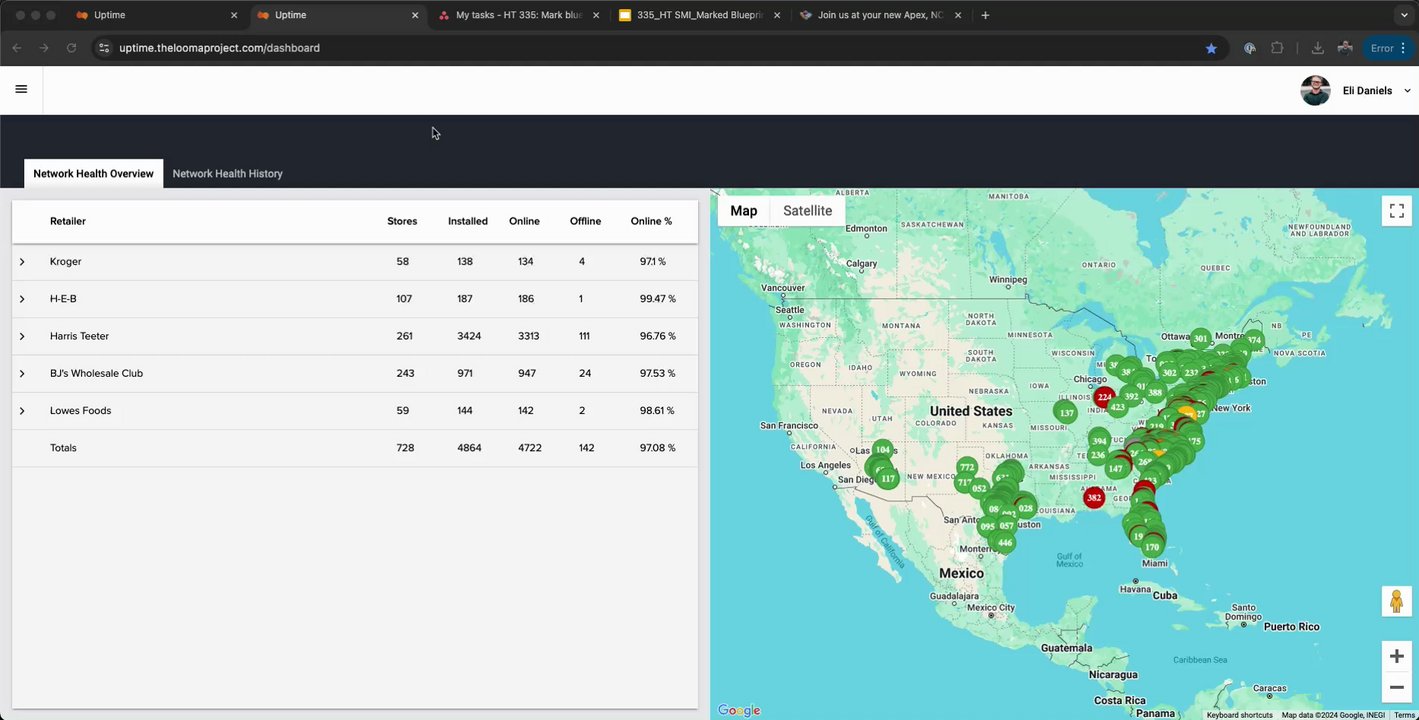1419x720 pixels.
Task: Open map Keyboard shortcuts link
Action: point(1239,715)
